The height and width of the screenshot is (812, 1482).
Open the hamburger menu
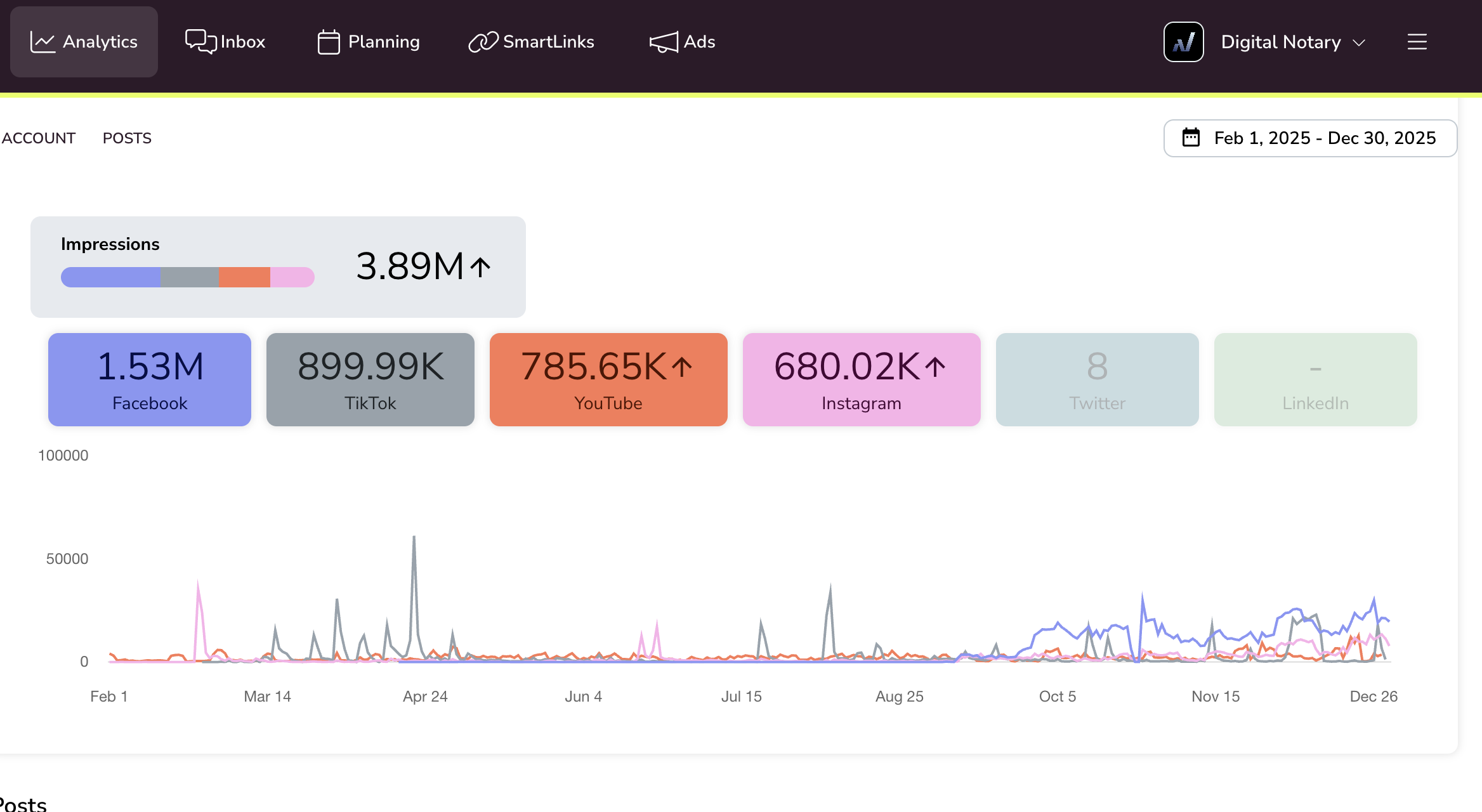pos(1417,42)
